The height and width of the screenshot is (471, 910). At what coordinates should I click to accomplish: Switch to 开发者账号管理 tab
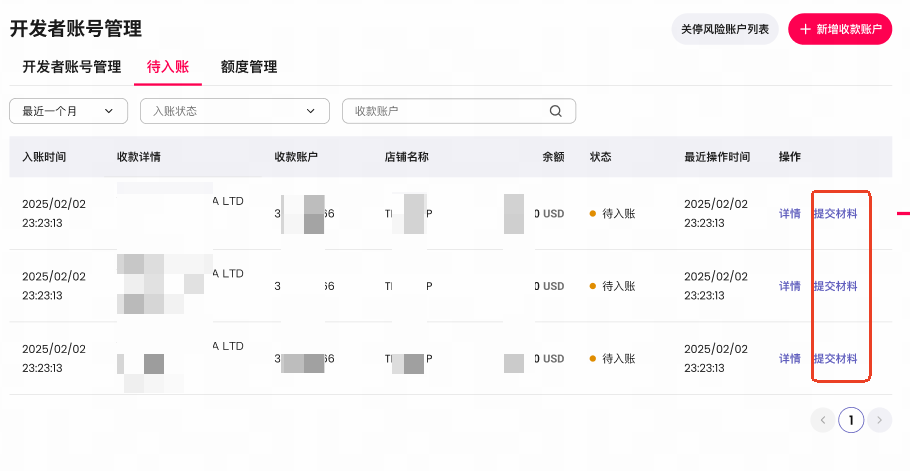(72, 67)
